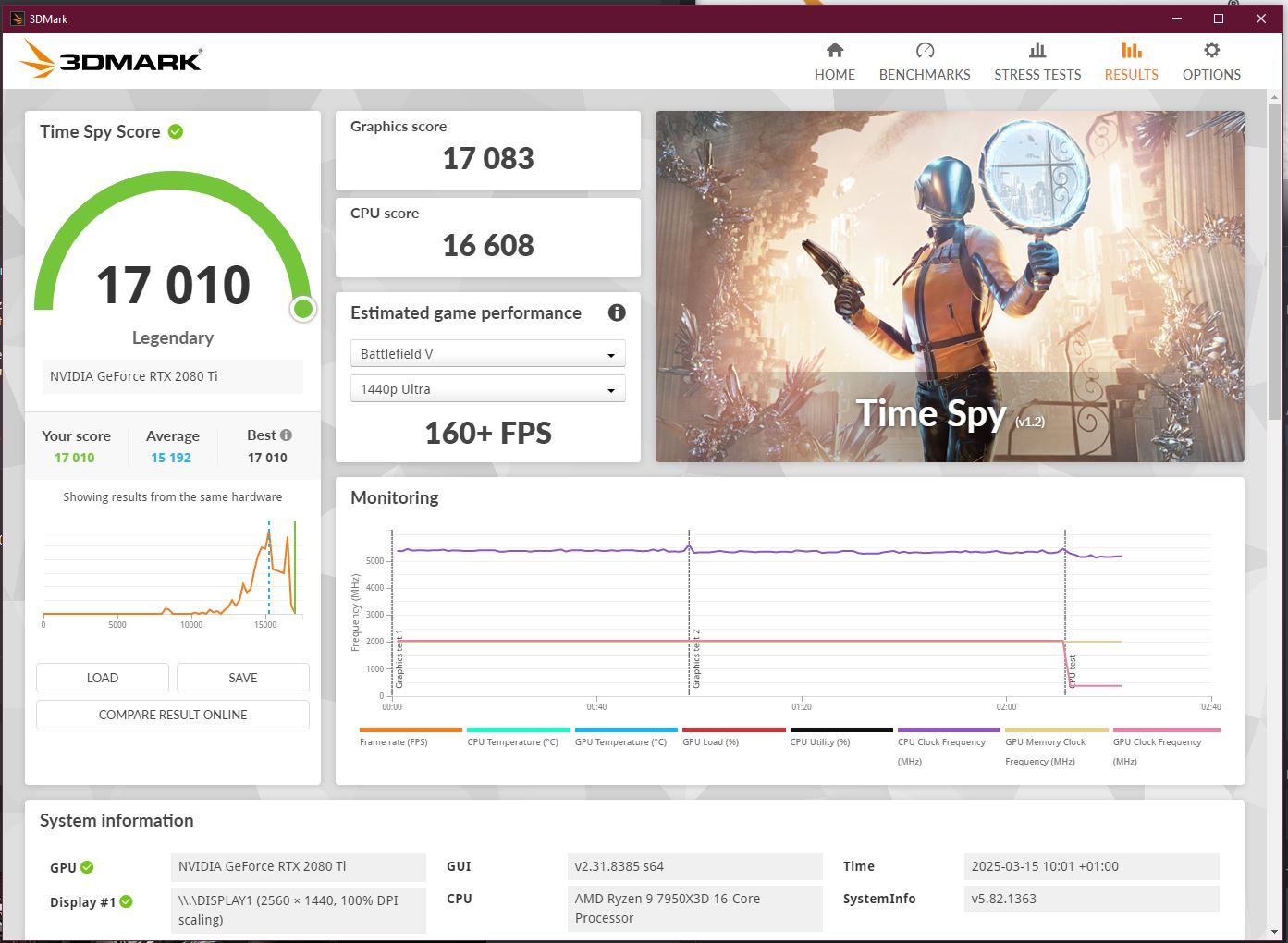Click the GUI version v2.31.8385 s64

click(x=694, y=866)
